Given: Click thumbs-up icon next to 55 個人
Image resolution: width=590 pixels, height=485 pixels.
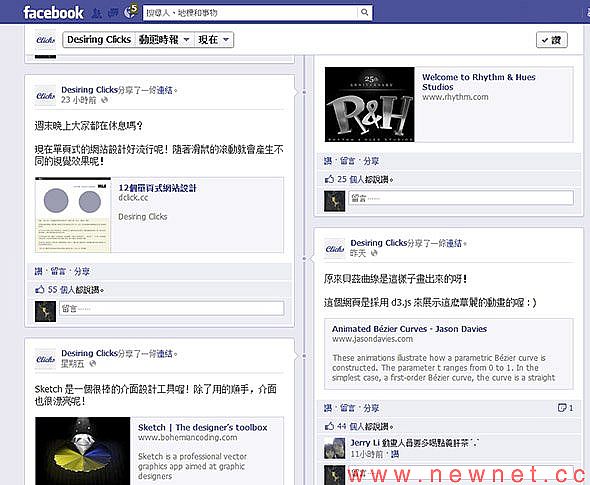Looking at the screenshot, I should 40,289.
